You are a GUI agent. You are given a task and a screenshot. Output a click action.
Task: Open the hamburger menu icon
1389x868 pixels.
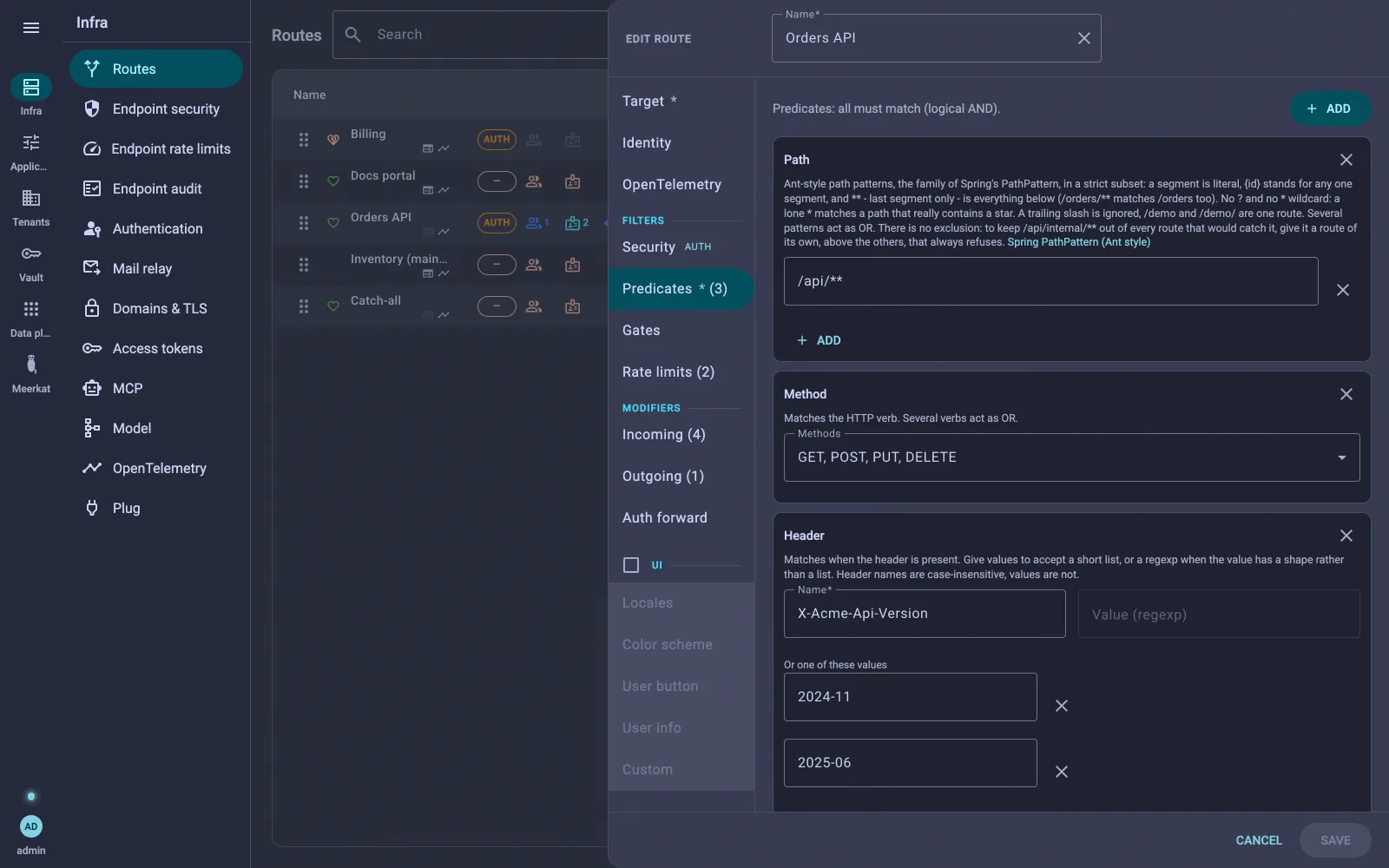31,28
